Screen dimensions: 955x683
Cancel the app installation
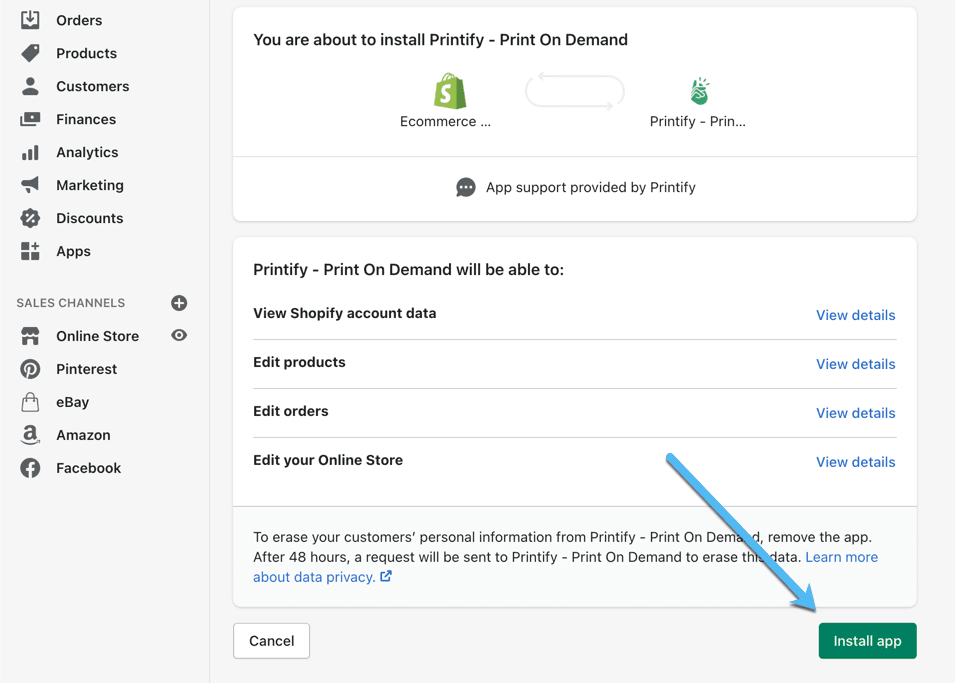click(272, 641)
